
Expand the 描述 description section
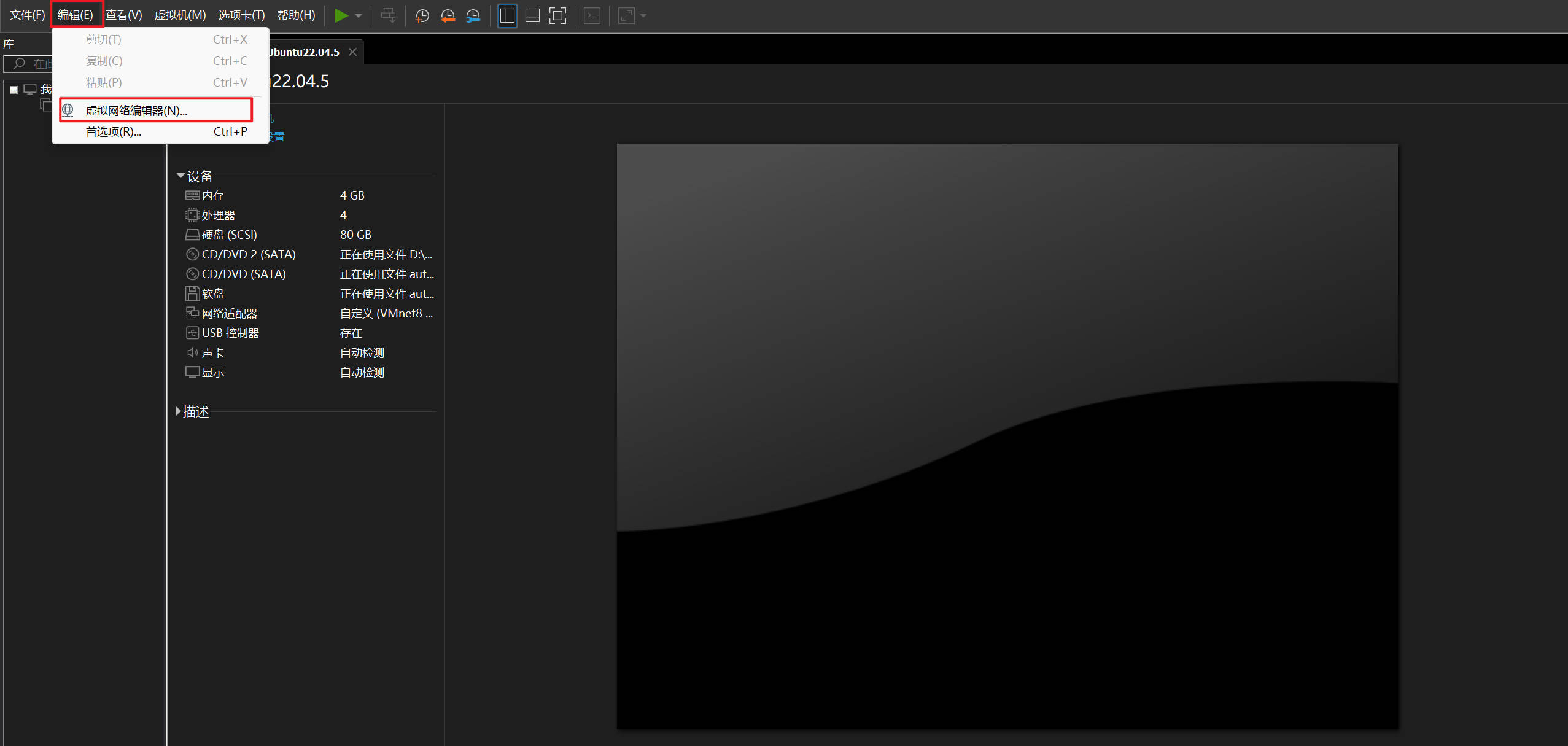click(x=179, y=411)
